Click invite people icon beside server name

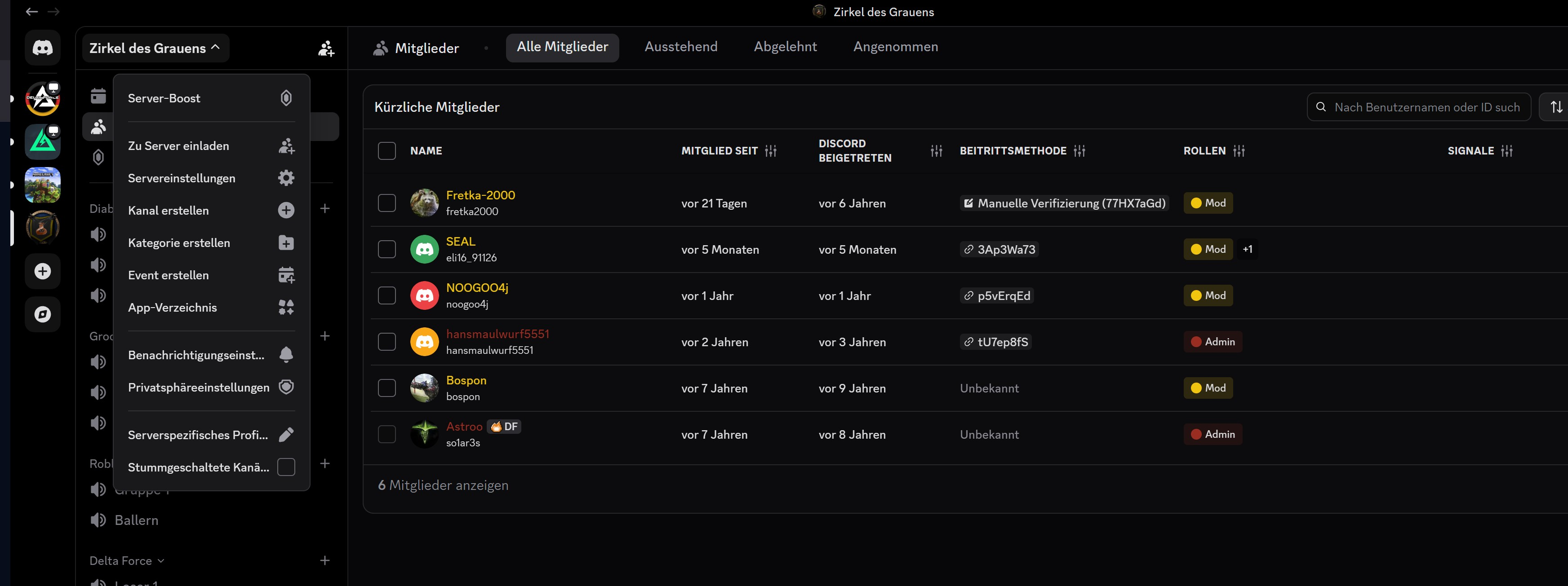(x=326, y=48)
